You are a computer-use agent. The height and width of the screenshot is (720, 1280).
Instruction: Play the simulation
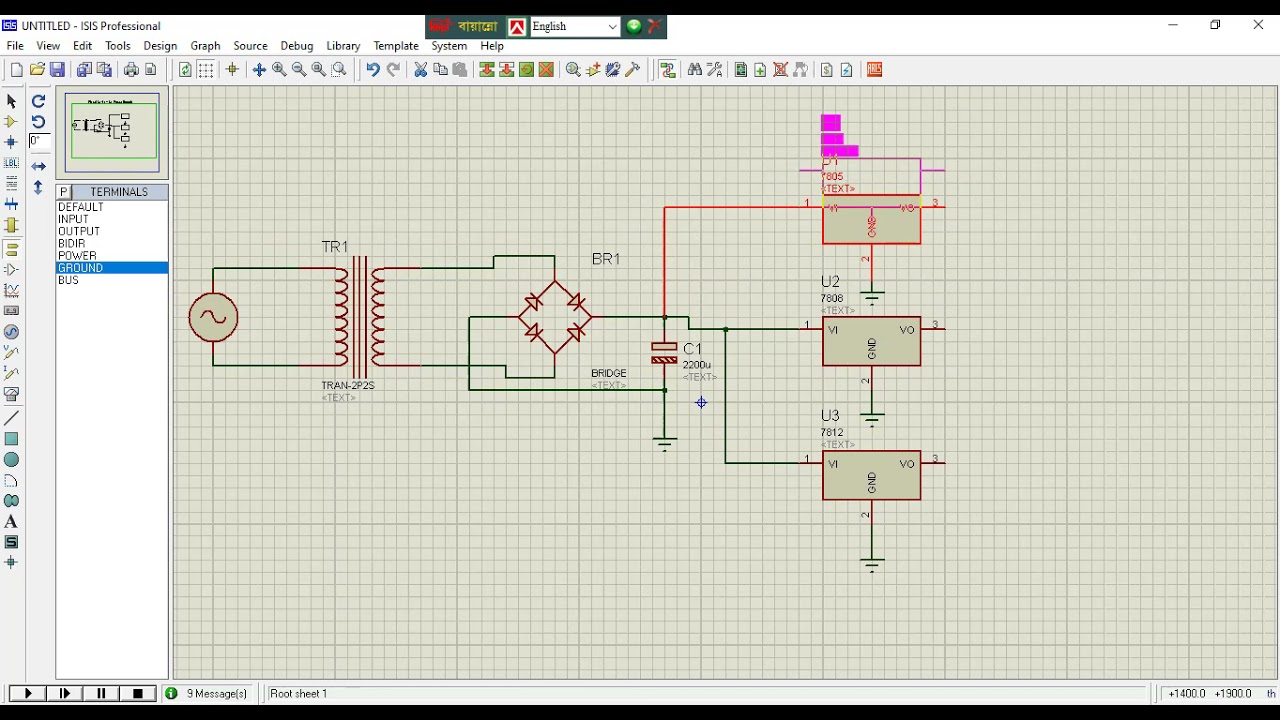[x=28, y=693]
